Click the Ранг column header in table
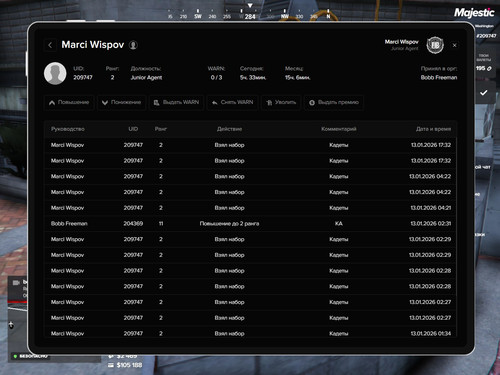This screenshot has width=500, height=375. pyautogui.click(x=161, y=129)
